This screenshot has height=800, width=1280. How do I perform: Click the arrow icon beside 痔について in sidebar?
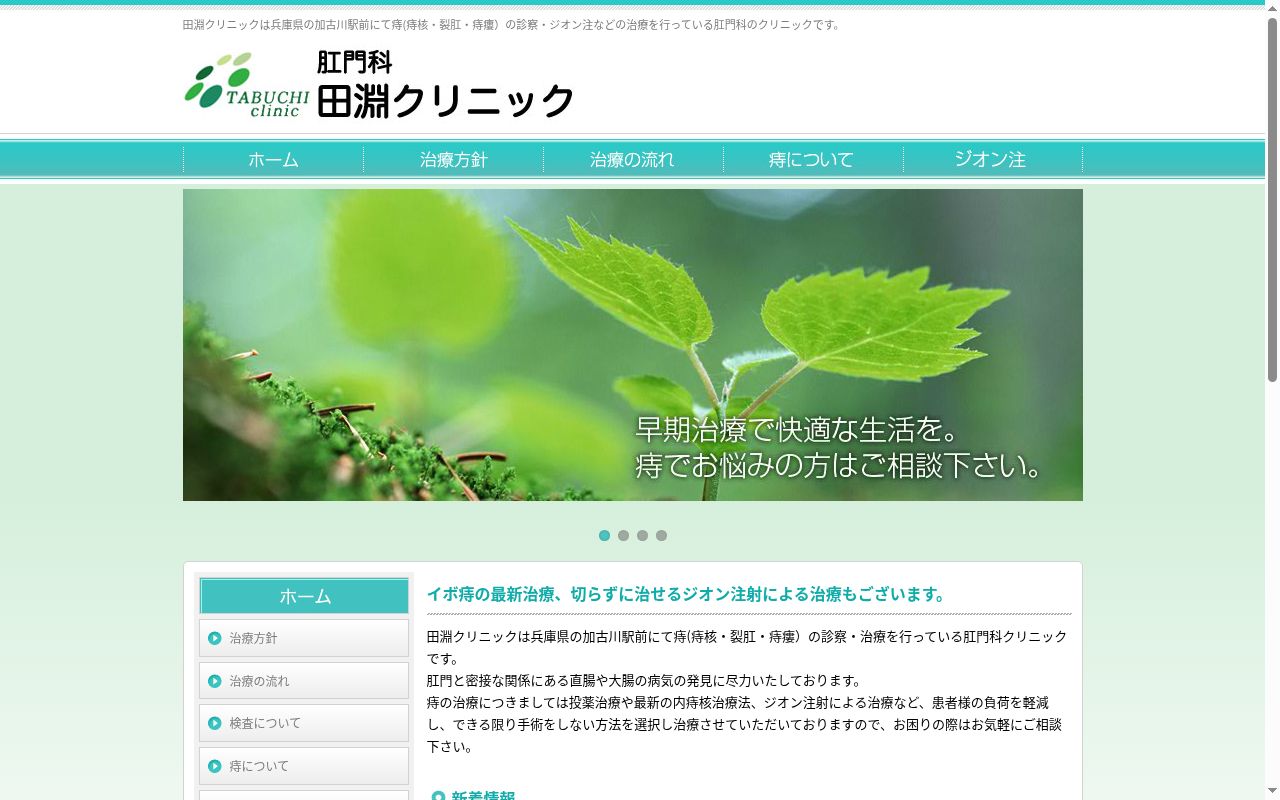pos(214,766)
